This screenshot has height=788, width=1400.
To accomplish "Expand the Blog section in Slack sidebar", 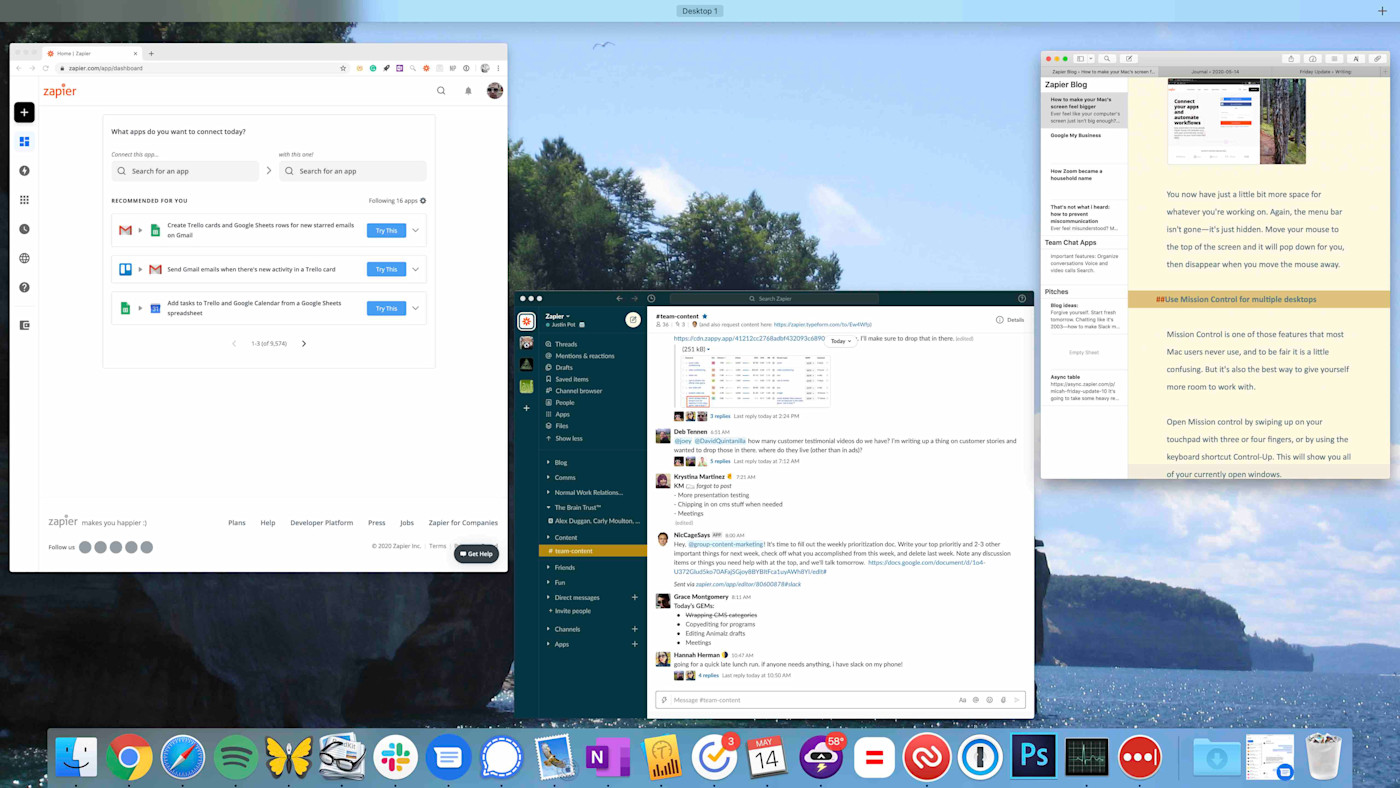I will click(548, 462).
